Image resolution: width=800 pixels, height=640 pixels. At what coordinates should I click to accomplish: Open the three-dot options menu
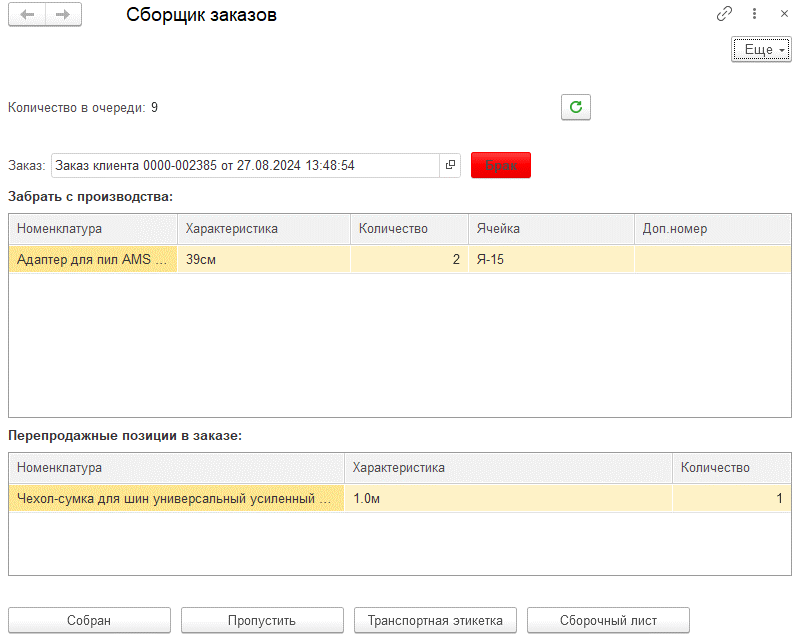coord(753,15)
